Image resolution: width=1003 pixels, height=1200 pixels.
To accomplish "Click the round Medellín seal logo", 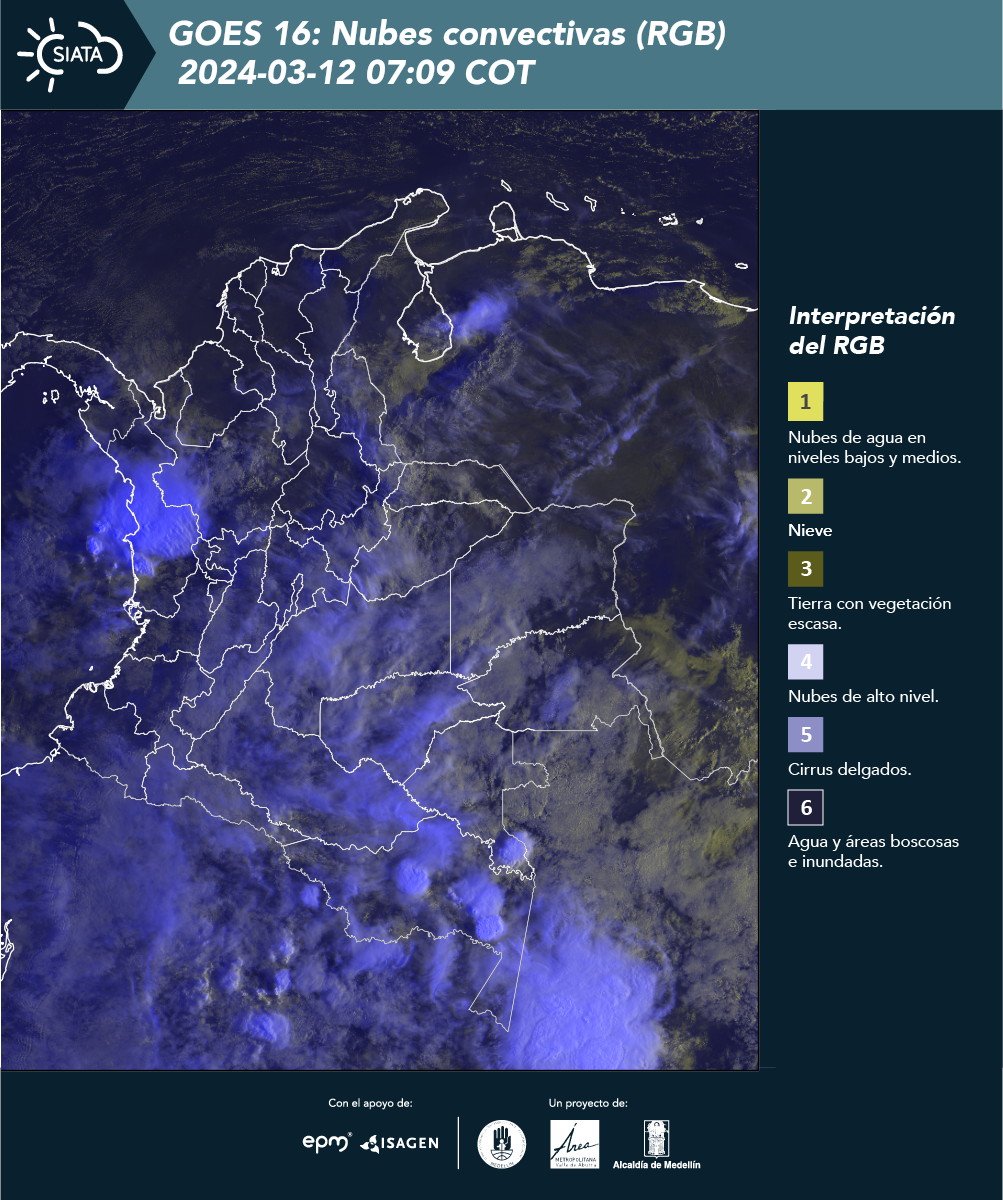I will tap(502, 1144).
